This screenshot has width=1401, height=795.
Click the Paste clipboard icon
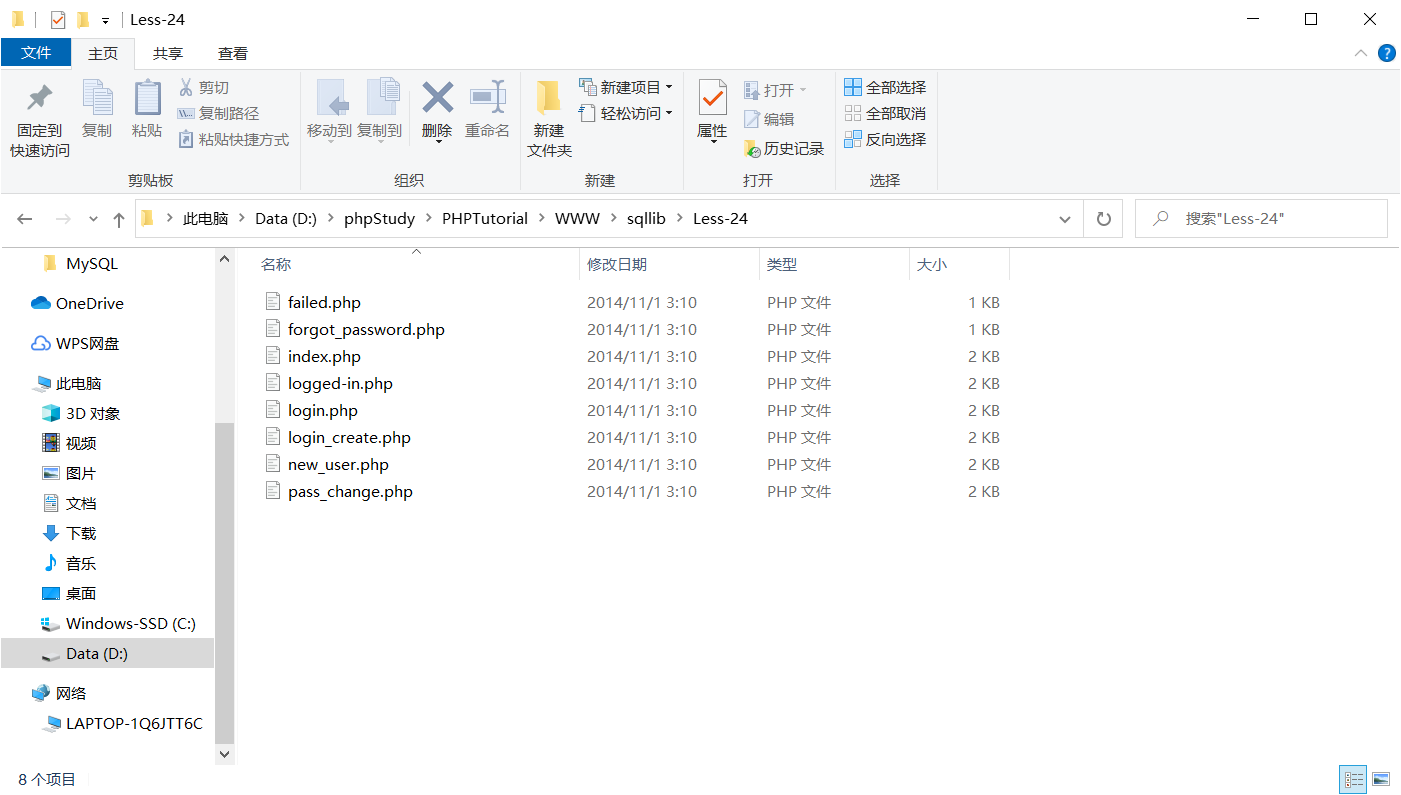coord(147,100)
